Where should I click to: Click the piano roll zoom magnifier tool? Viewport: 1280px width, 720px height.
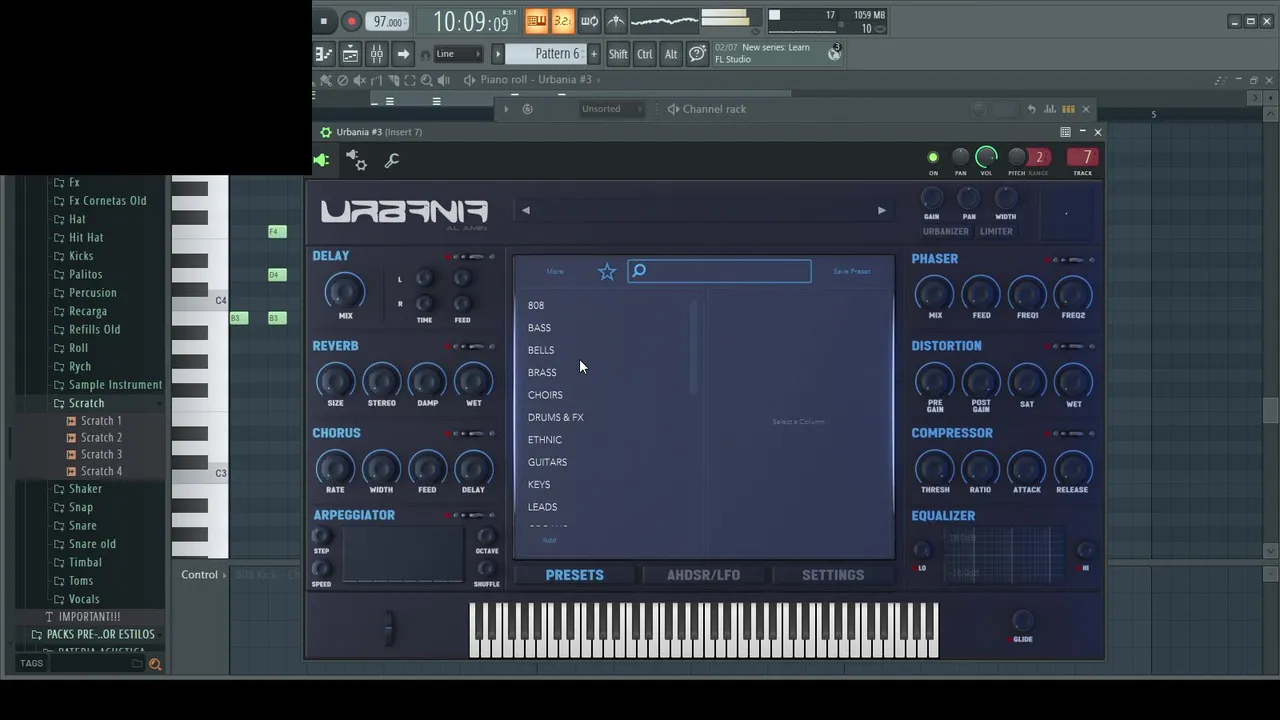(x=426, y=80)
